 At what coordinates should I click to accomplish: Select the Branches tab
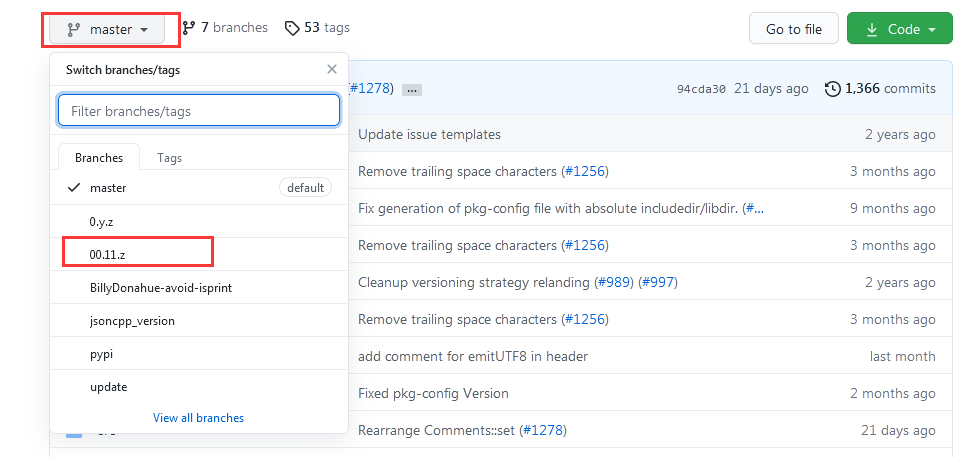99,158
